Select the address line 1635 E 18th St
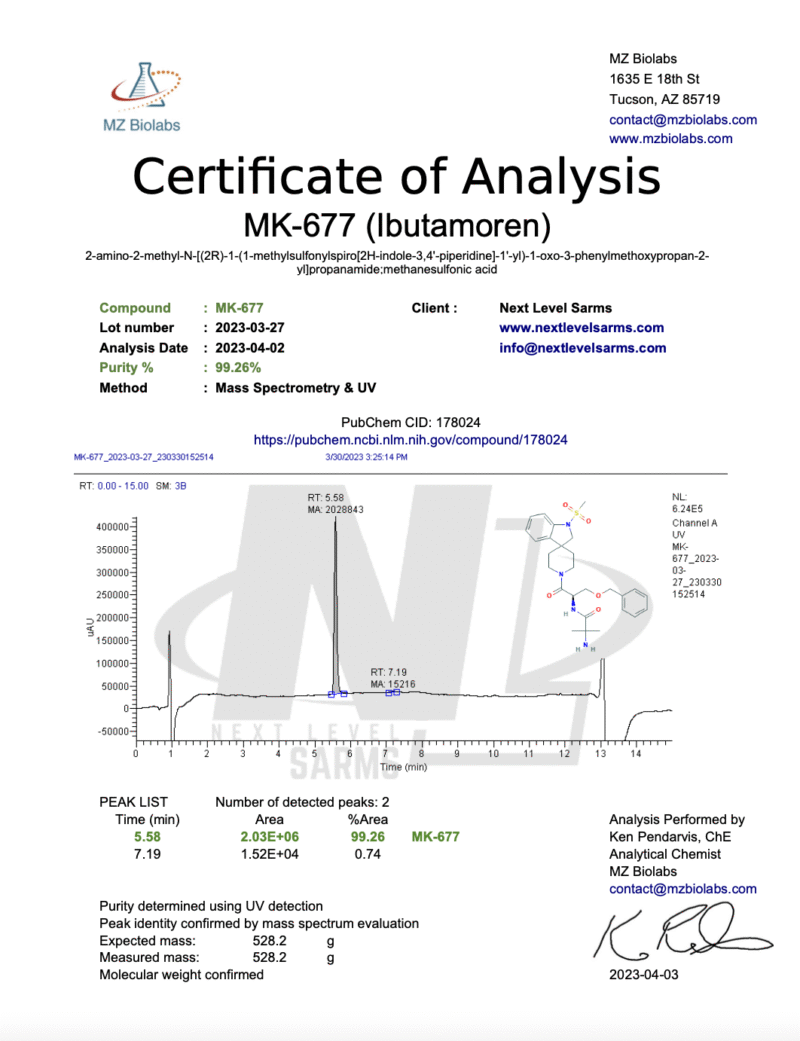 pyautogui.click(x=655, y=79)
